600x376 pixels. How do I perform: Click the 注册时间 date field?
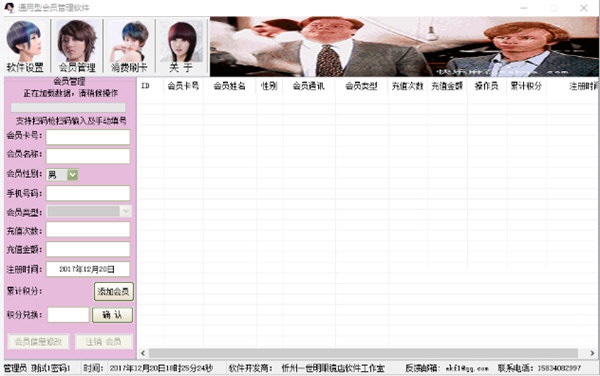tap(88, 269)
